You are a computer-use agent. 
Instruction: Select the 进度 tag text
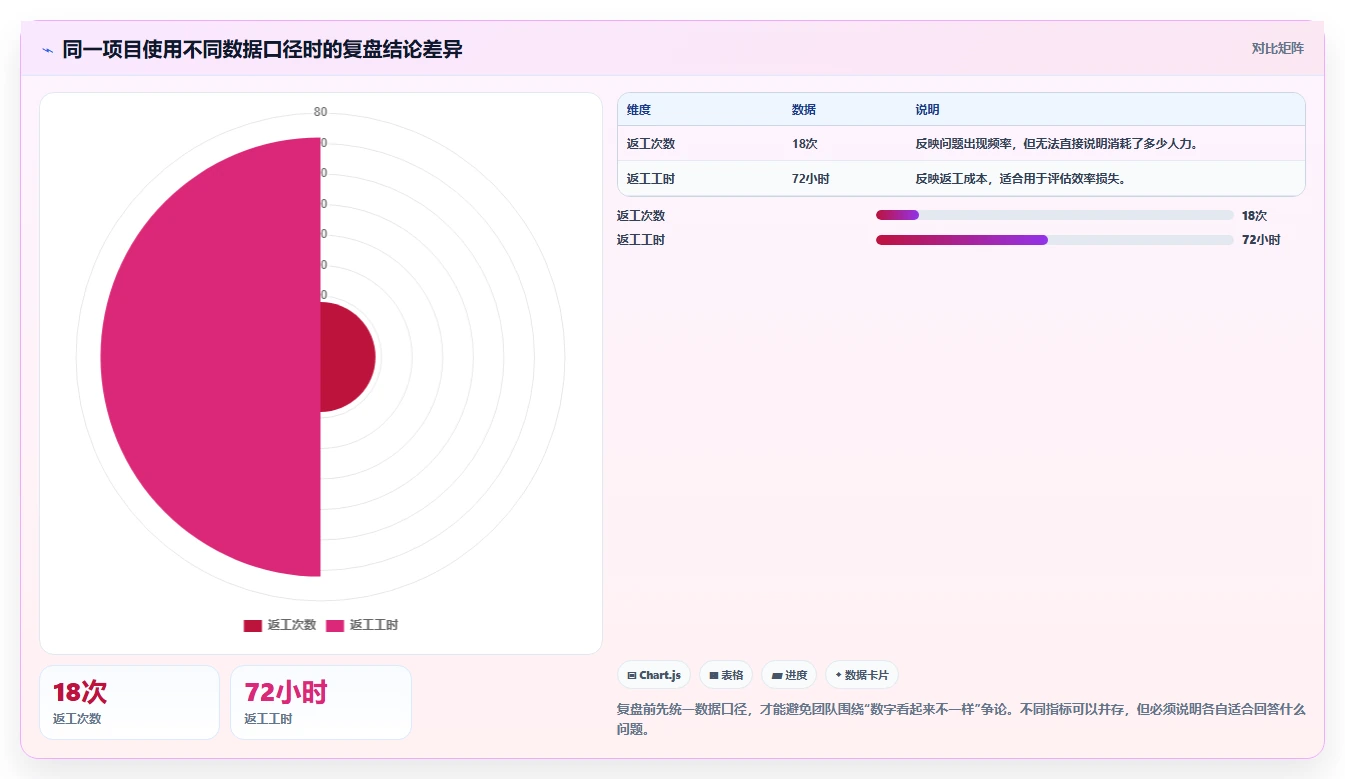tap(796, 675)
